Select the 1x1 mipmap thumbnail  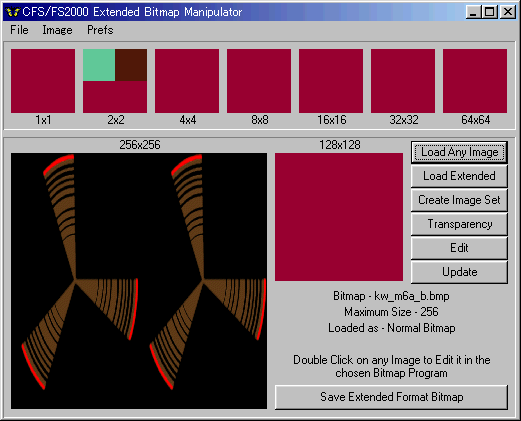(x=43, y=81)
